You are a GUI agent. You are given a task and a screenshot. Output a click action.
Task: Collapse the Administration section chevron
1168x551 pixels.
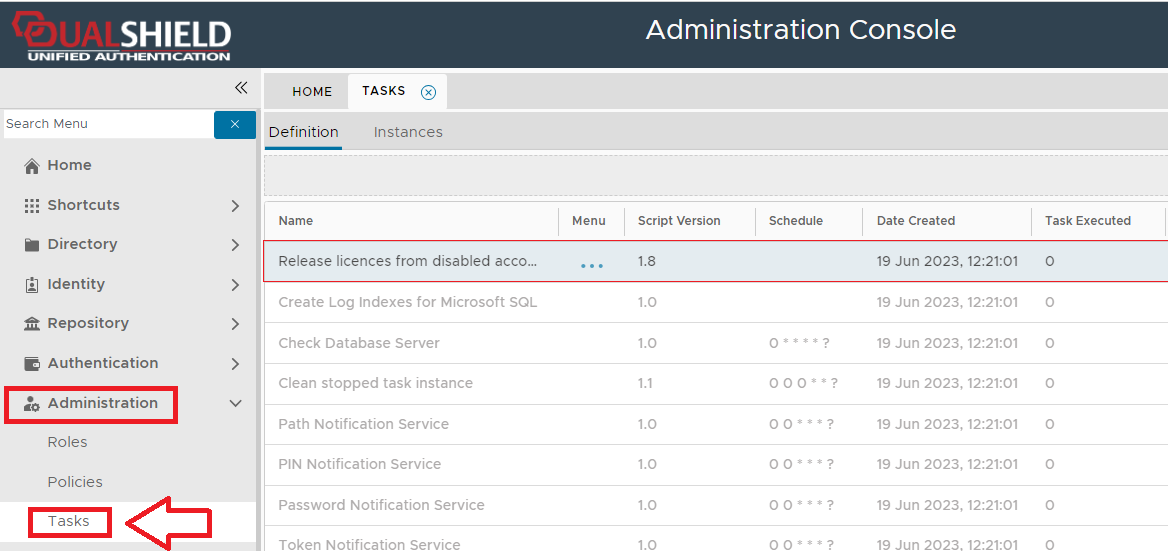pos(236,404)
